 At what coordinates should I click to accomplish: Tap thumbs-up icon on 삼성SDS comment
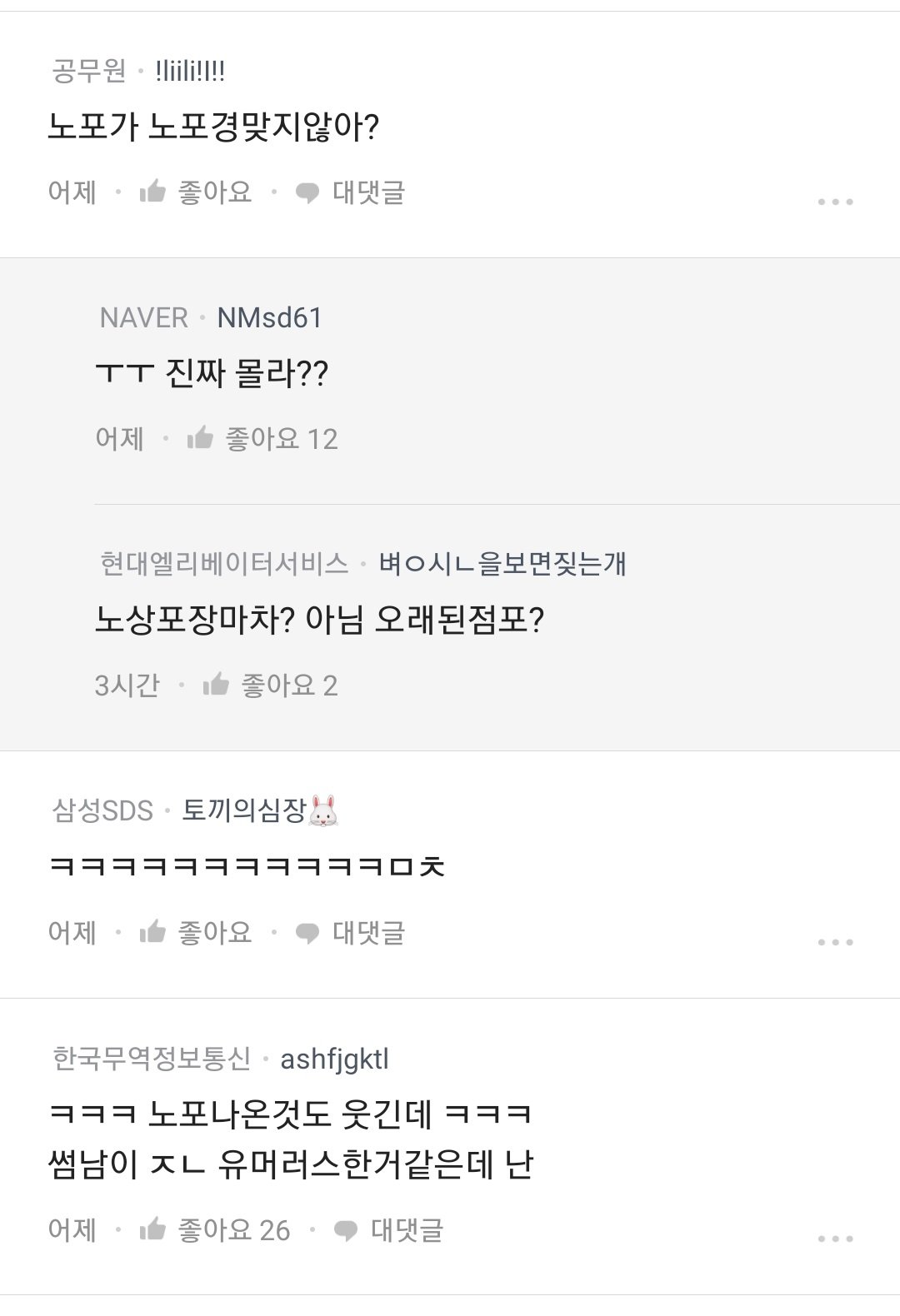(x=152, y=932)
